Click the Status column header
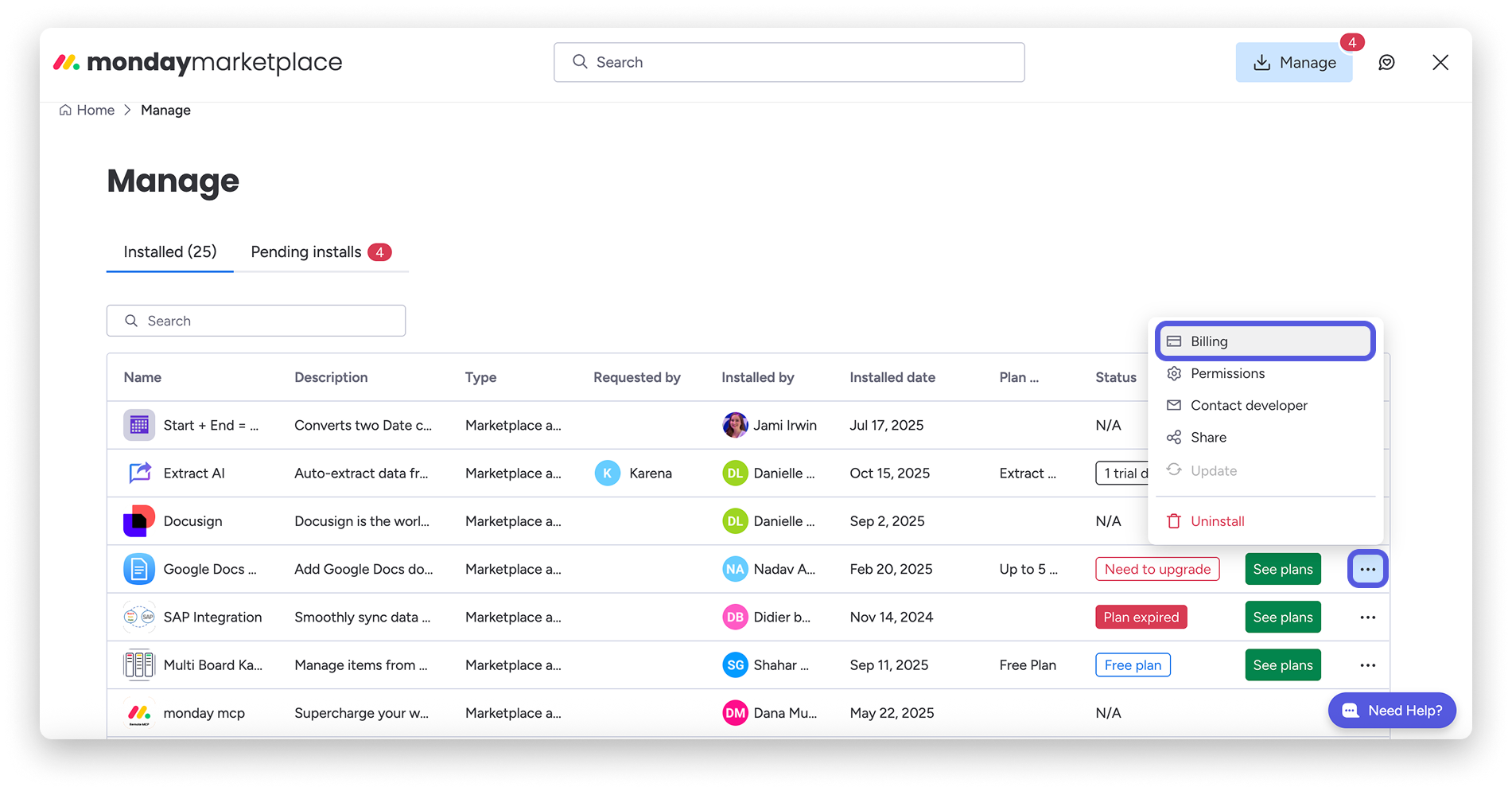The height and width of the screenshot is (791, 1512). (x=1116, y=377)
